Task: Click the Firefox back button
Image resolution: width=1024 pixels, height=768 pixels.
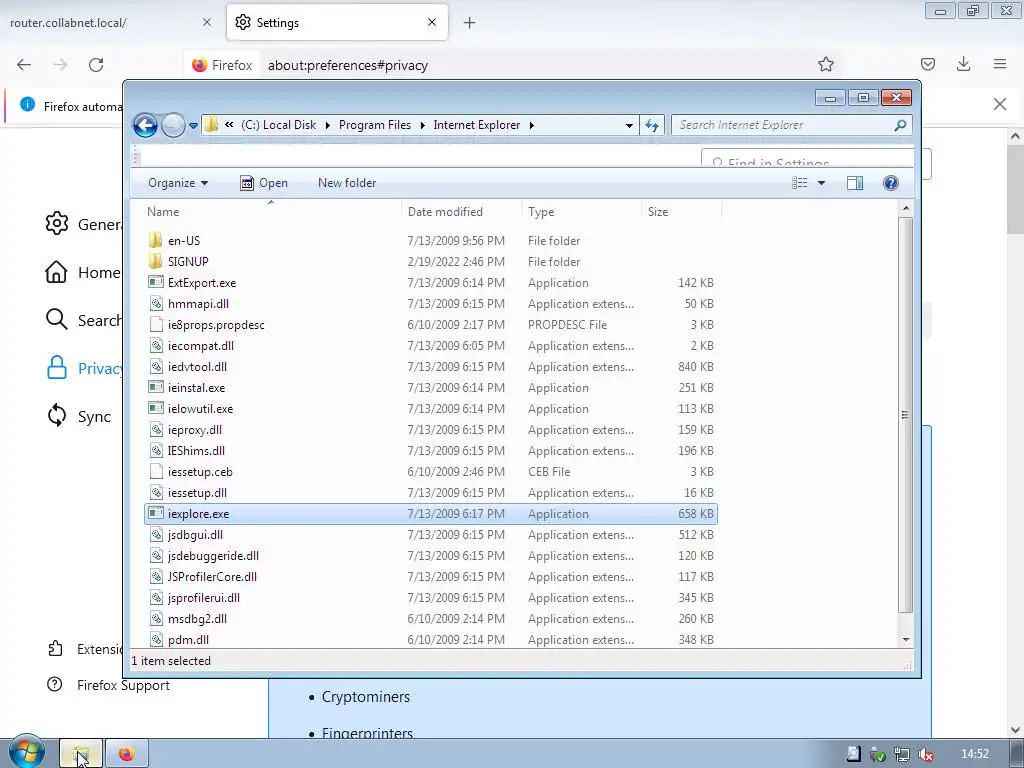Action: (24, 65)
